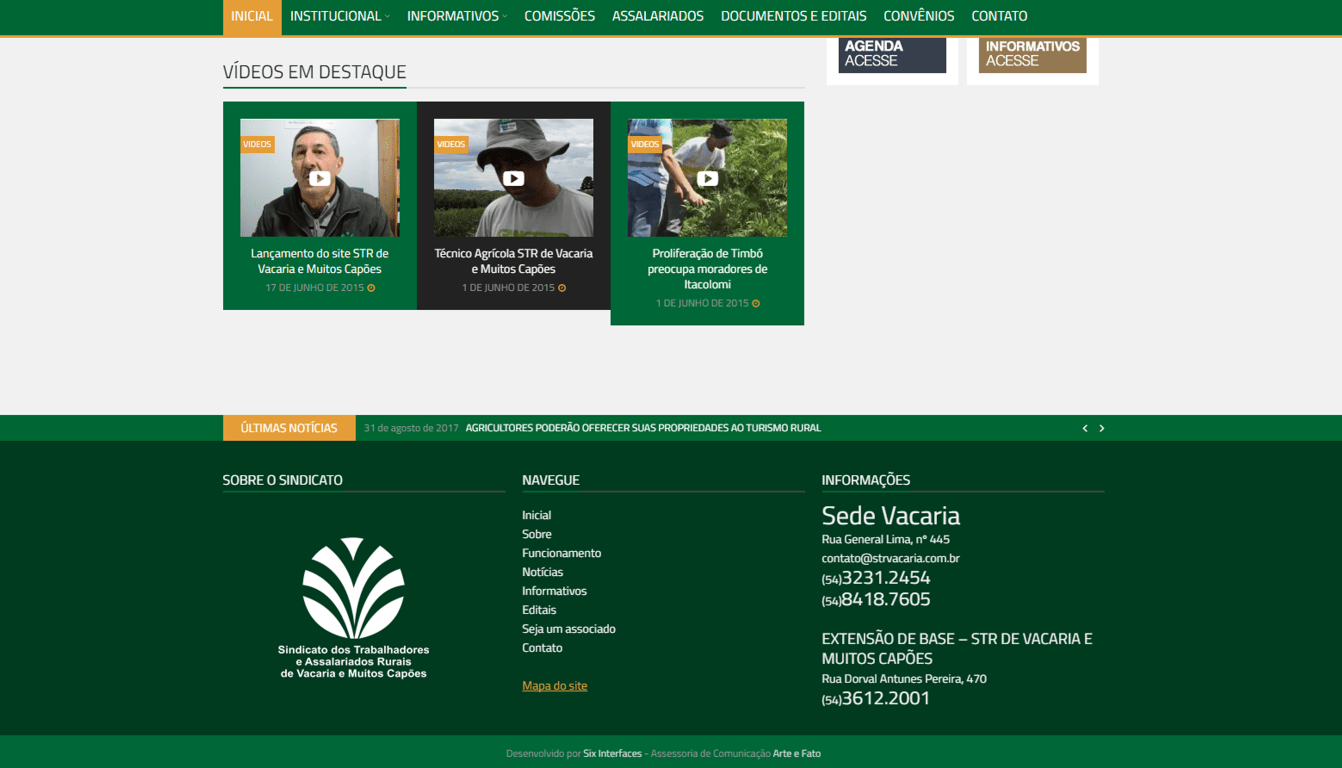
Task: Click footer link Informativos
Action: click(554, 591)
